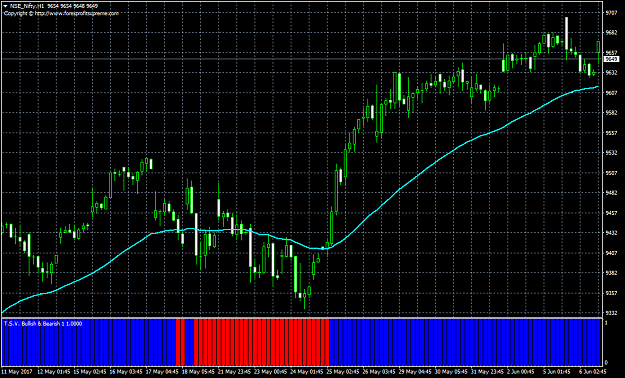Click the 9707 price scale value
Viewport: 625px width, 378px height.
click(611, 13)
